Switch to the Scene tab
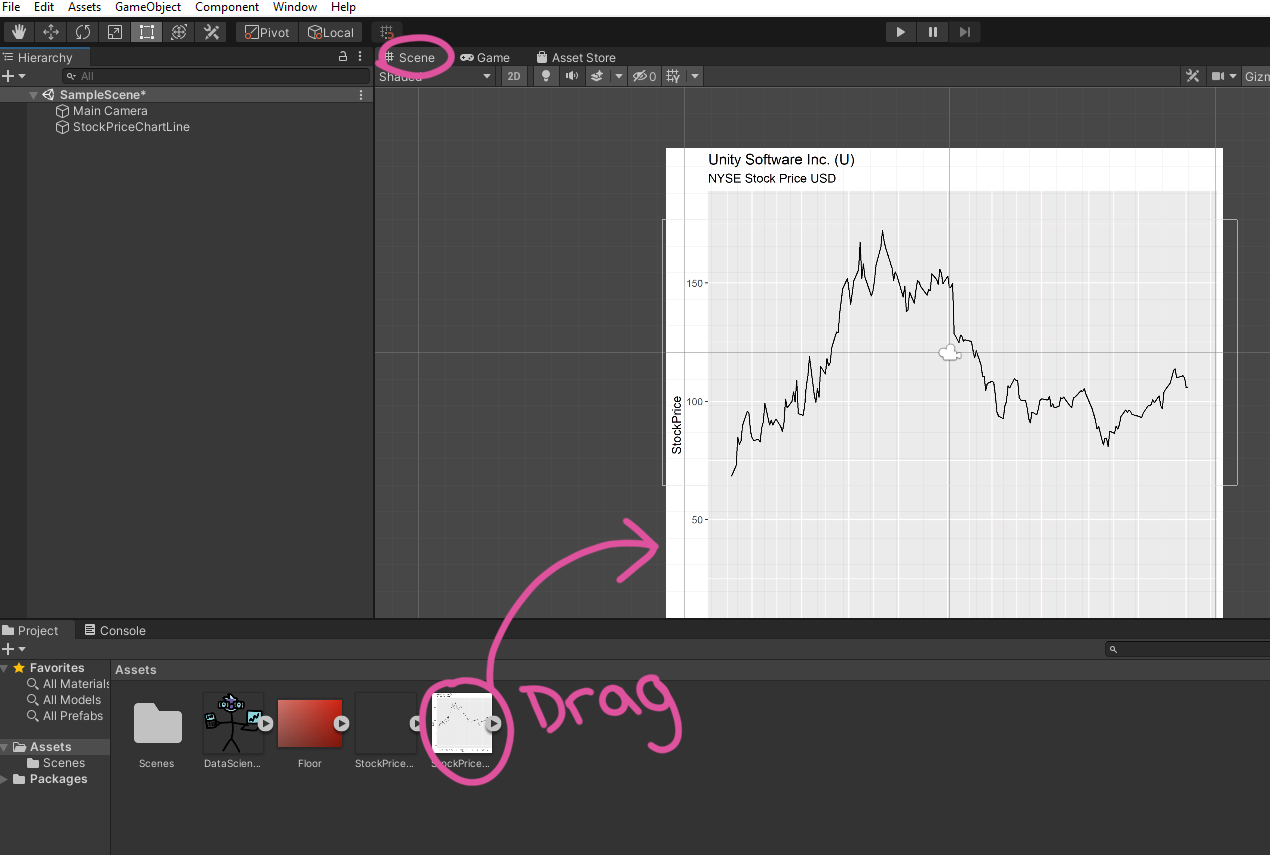Screen dimensions: 1270x855 (x=410, y=57)
